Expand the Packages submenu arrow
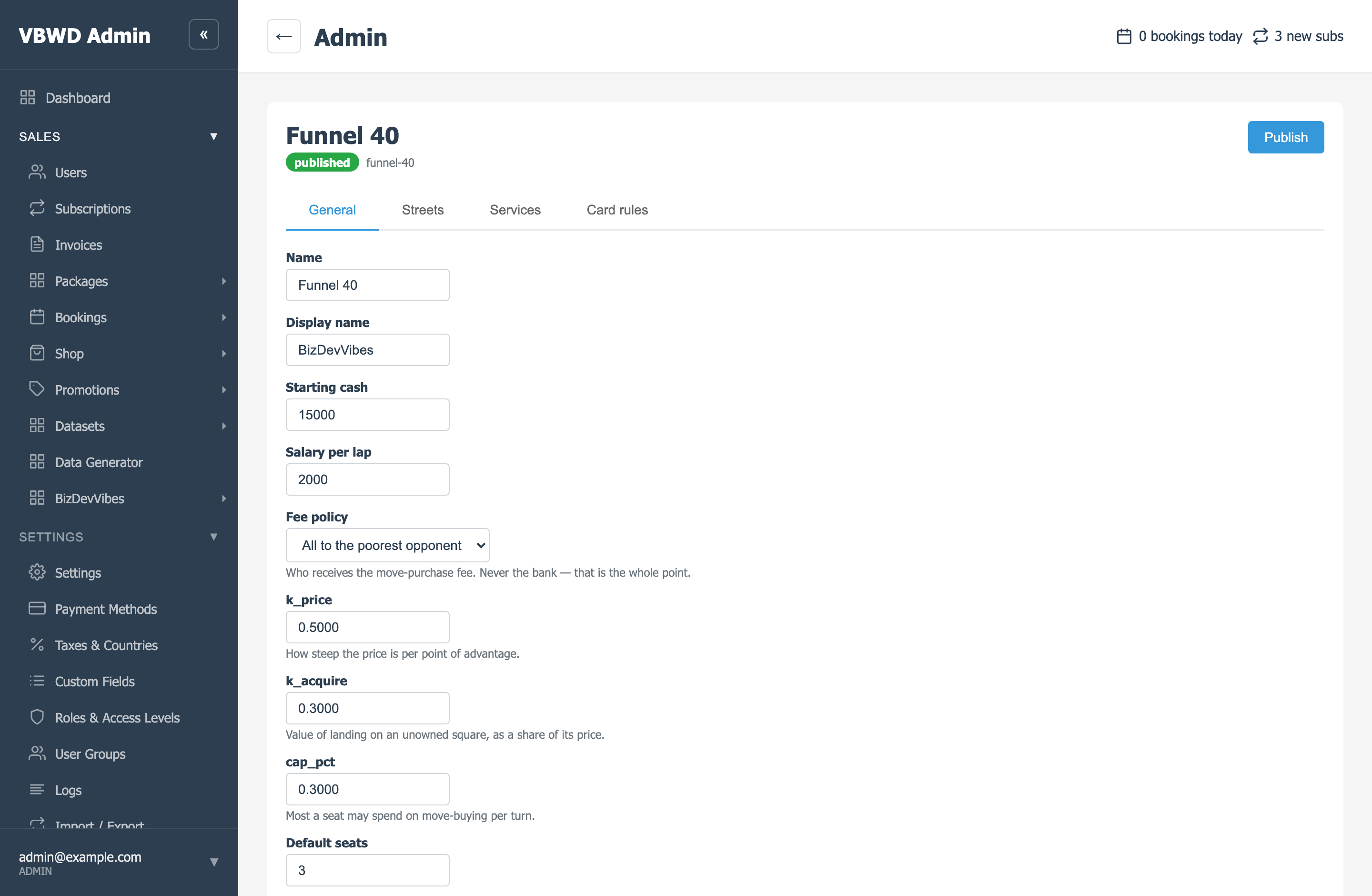 (x=224, y=281)
